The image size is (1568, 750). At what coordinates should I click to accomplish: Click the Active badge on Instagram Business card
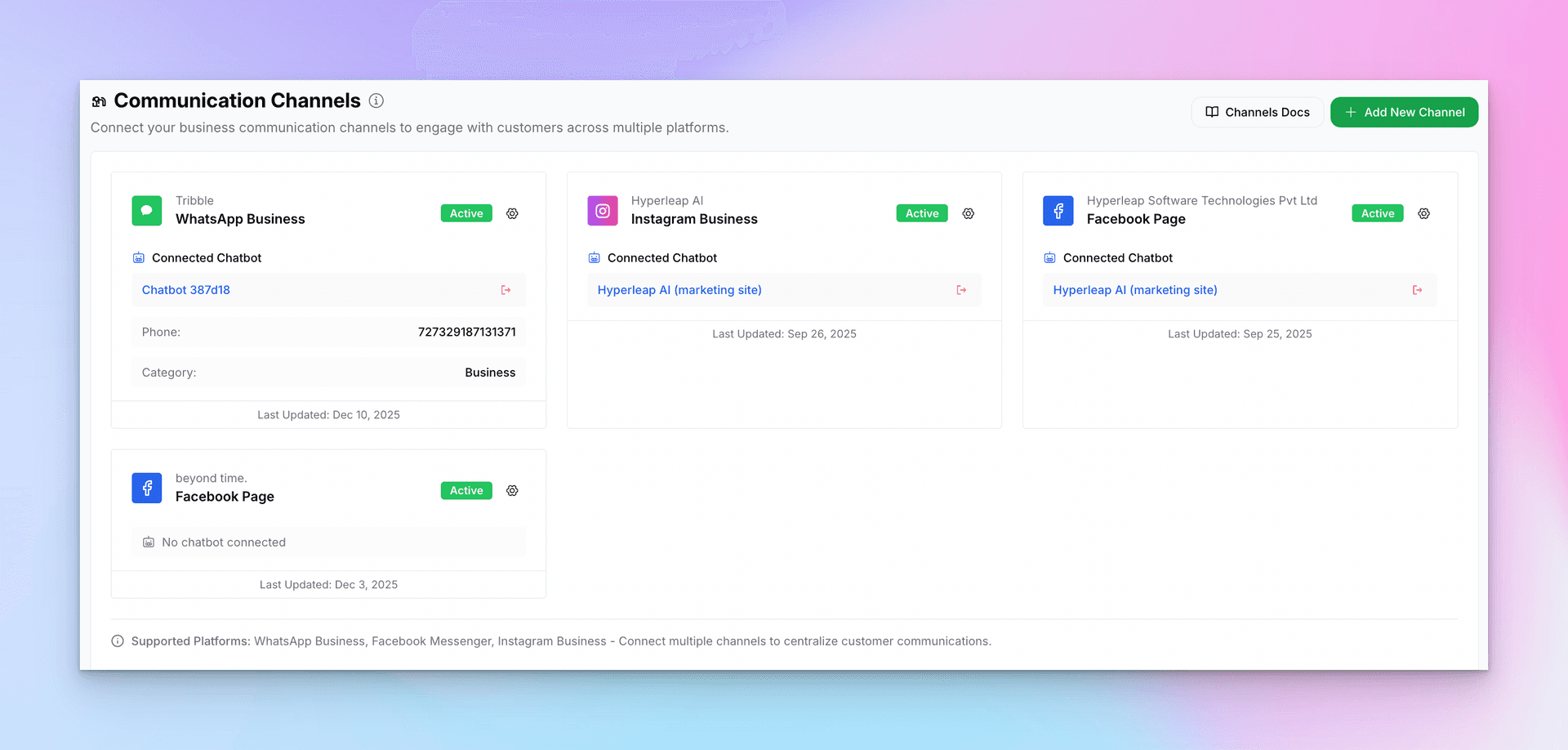click(x=922, y=213)
